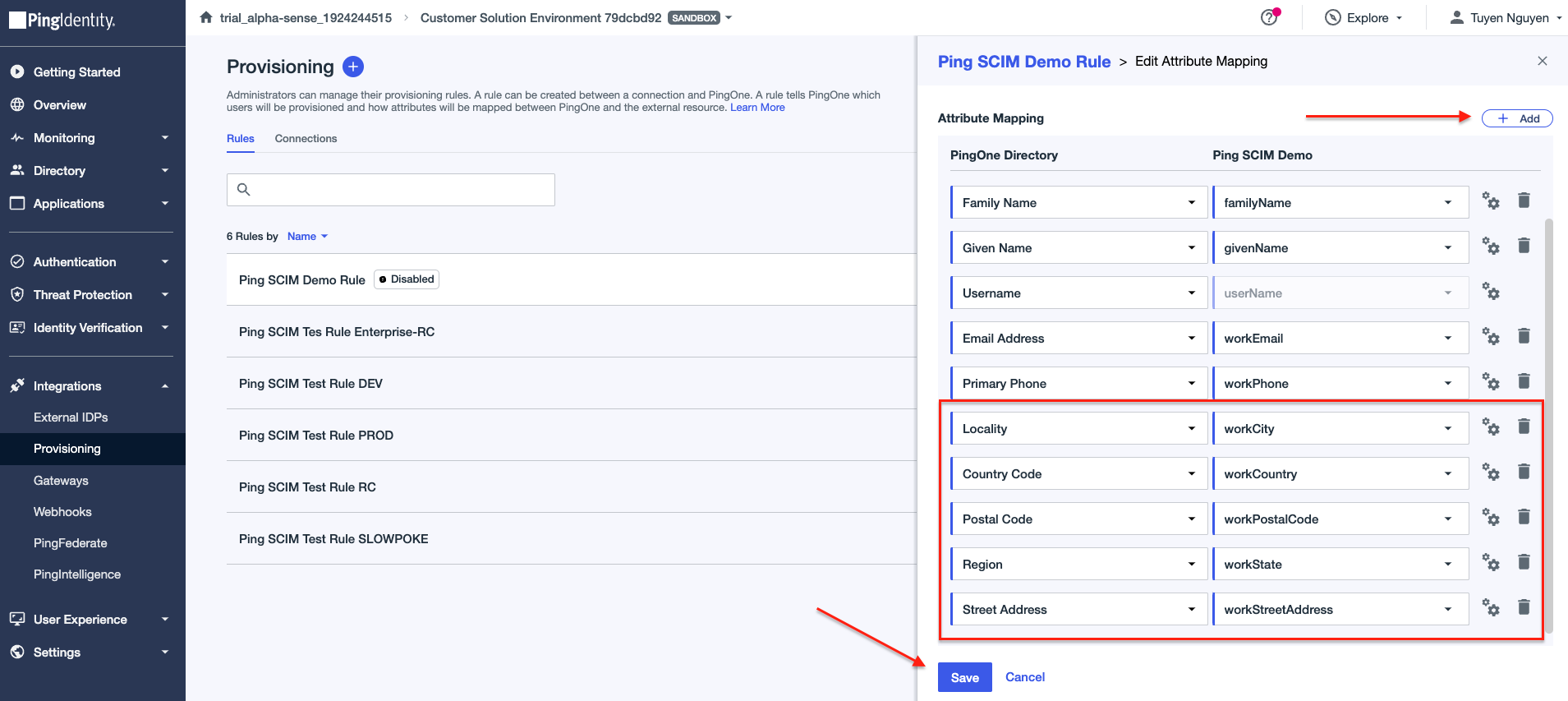Delete the Primary Phone mapping row
This screenshot has height=701, width=1568.
[1524, 381]
